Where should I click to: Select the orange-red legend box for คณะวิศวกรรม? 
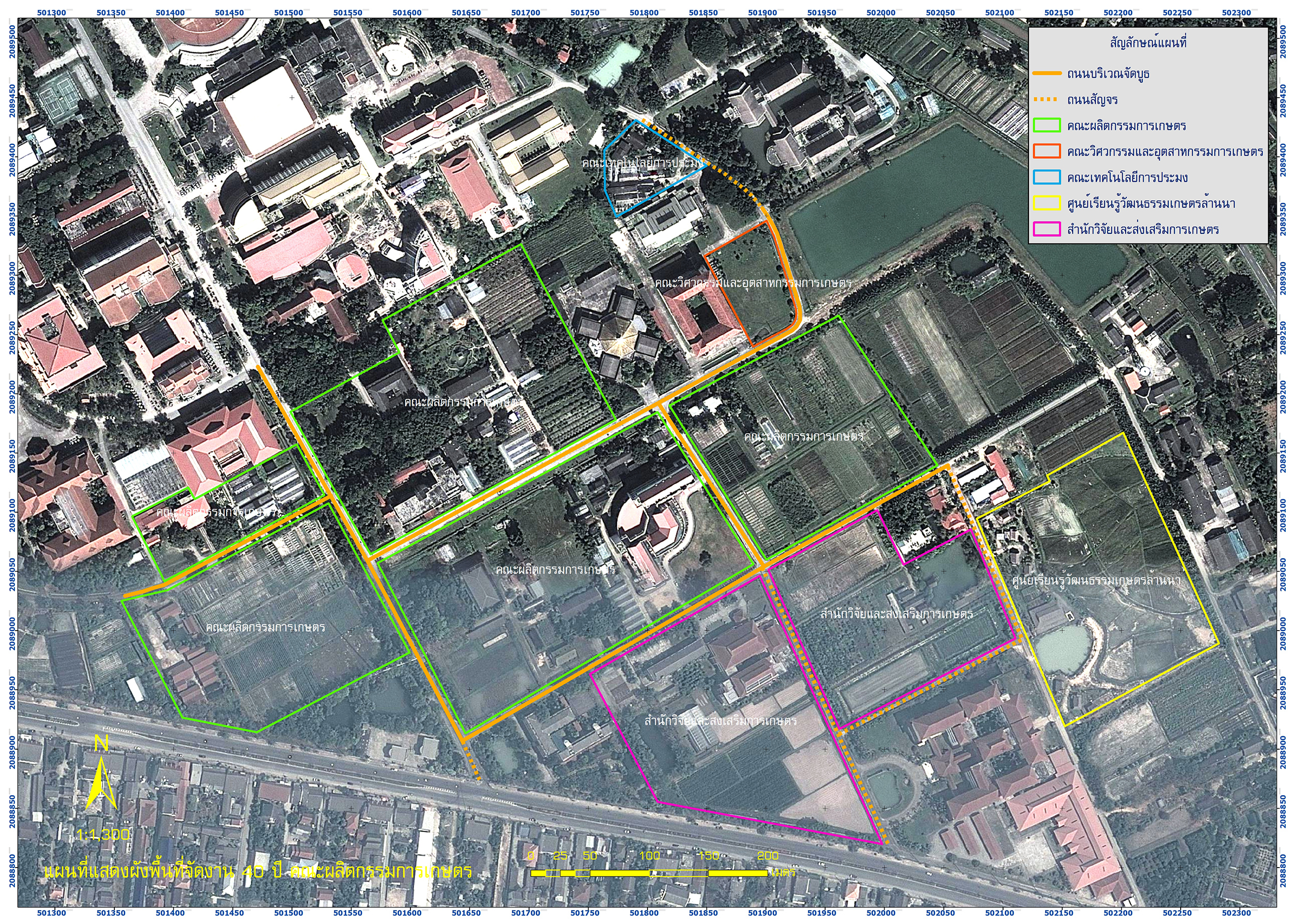1047,152
